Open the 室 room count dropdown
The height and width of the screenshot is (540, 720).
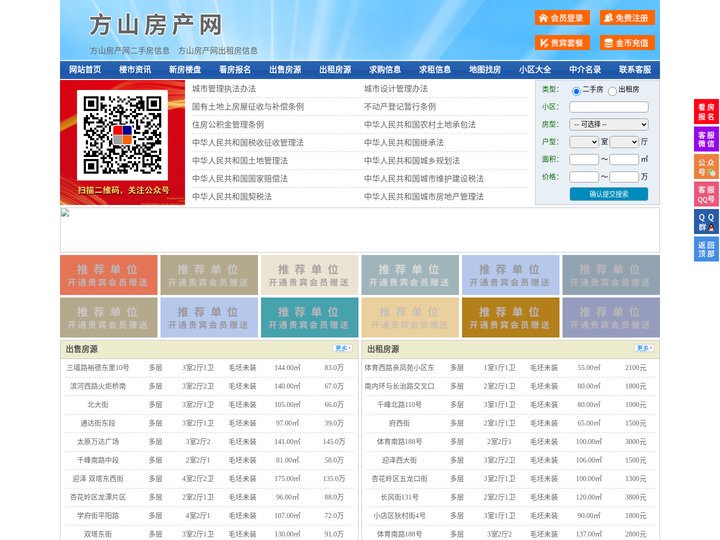[x=584, y=142]
